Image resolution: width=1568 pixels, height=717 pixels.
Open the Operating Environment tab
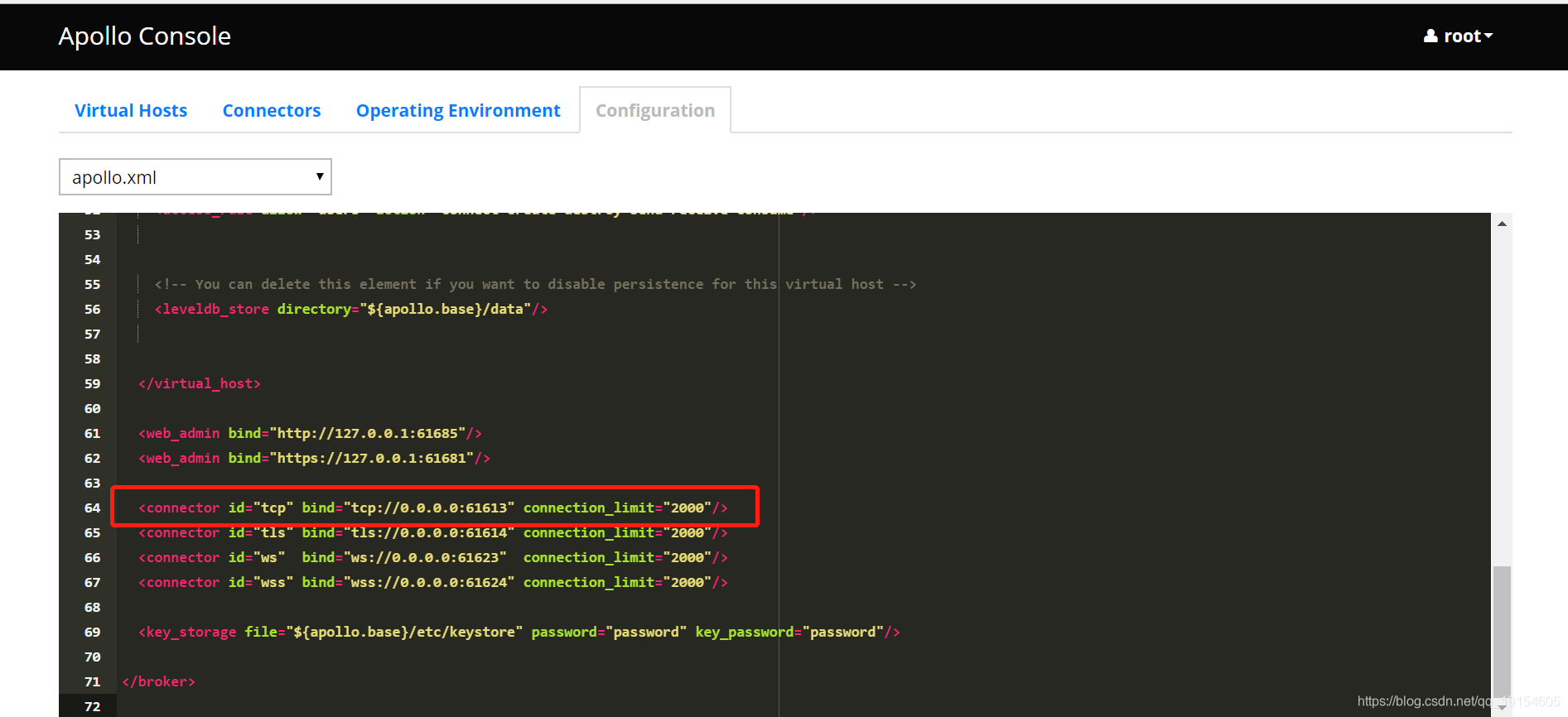(458, 110)
